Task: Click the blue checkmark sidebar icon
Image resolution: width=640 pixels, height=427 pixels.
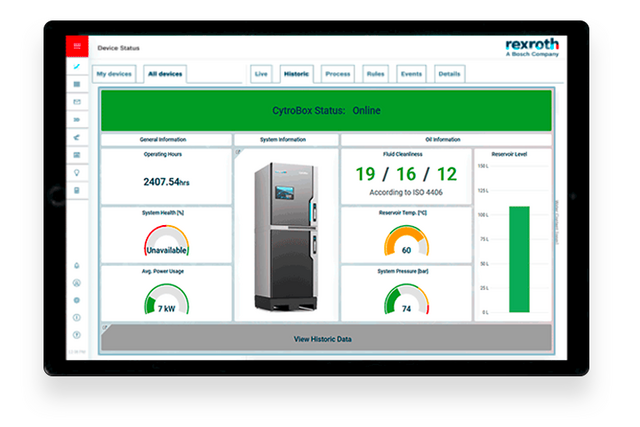Action: [x=77, y=66]
